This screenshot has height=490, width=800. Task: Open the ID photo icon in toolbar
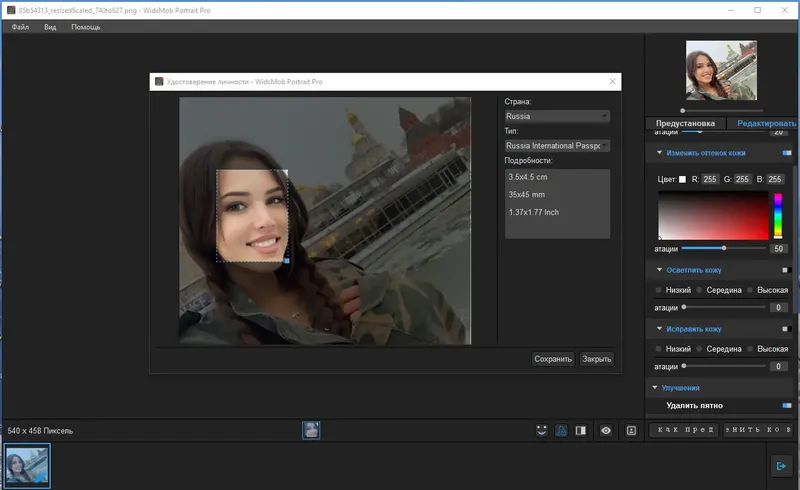coord(631,430)
